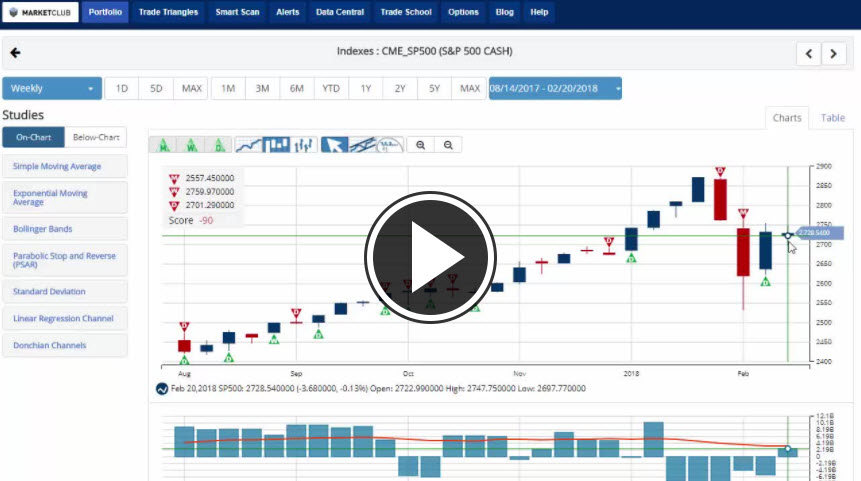Switch to On-Chart studies
The height and width of the screenshot is (481, 861).
[33, 137]
